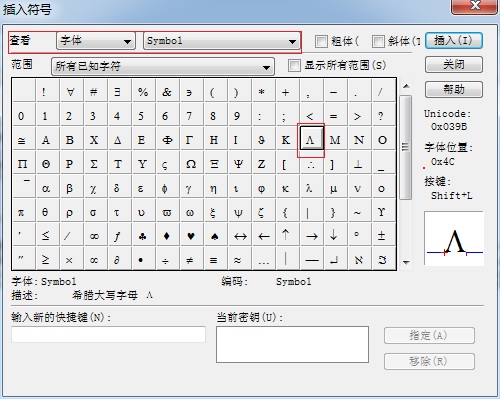Open the Symbol font dropdown
Viewport: 500px width, 399px height.
click(x=222, y=41)
